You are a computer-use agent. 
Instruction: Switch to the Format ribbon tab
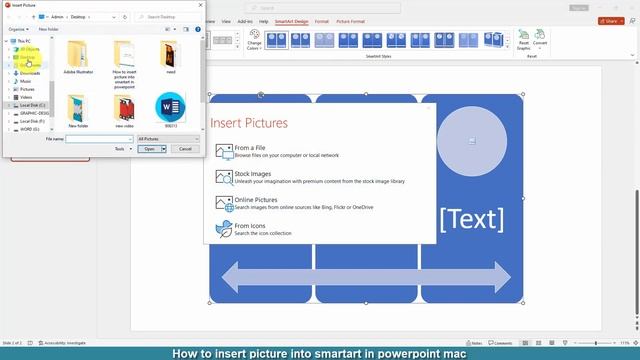point(322,21)
